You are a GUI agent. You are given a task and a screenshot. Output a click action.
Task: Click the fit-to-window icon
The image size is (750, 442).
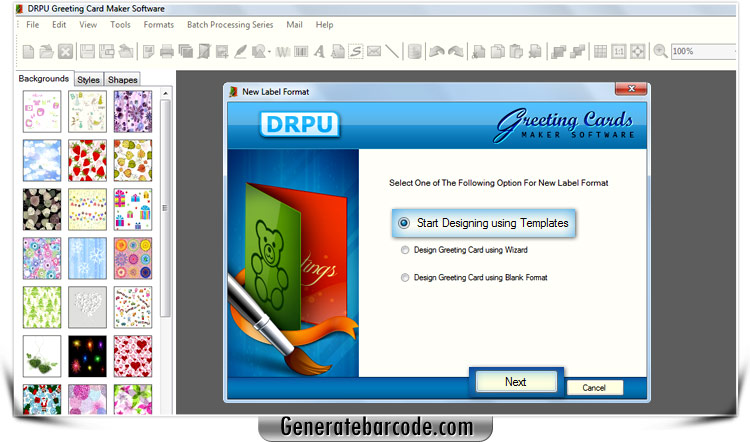pyautogui.click(x=637, y=51)
